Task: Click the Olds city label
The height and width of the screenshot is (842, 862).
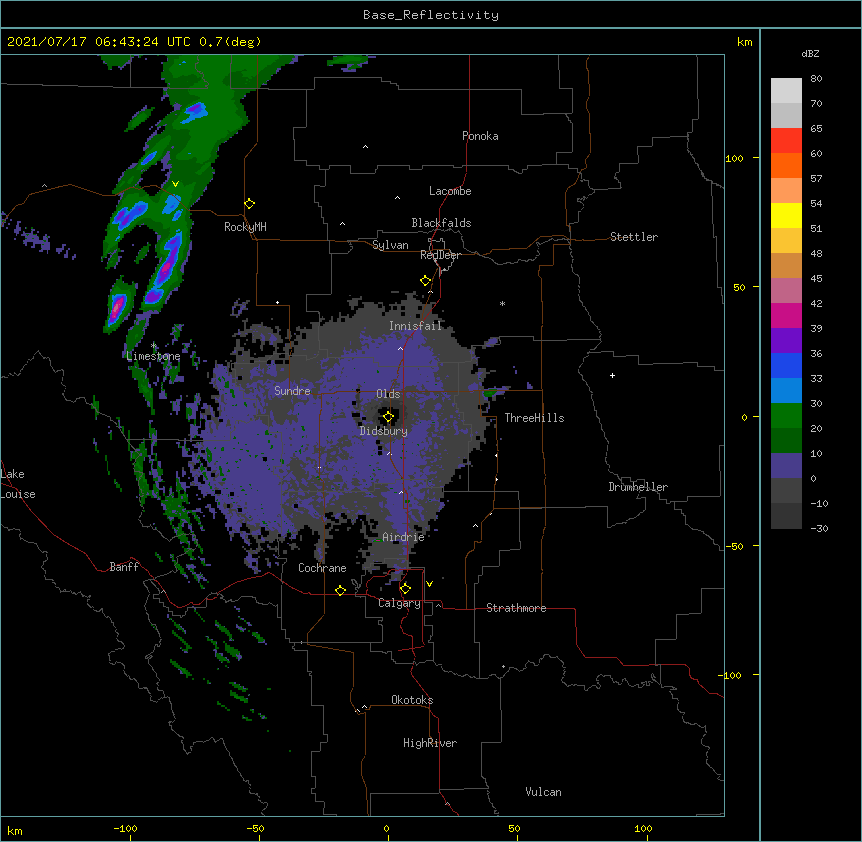Action: click(388, 394)
